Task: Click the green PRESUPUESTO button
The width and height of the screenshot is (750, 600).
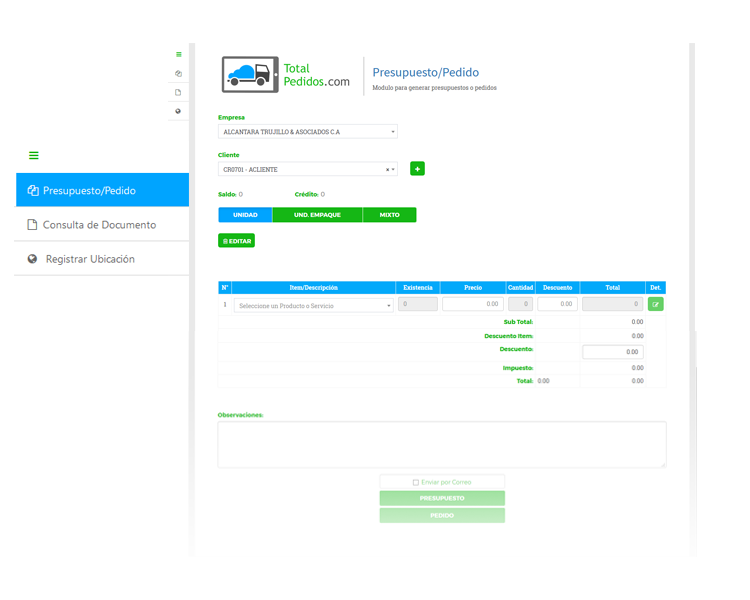Action: pos(441,498)
